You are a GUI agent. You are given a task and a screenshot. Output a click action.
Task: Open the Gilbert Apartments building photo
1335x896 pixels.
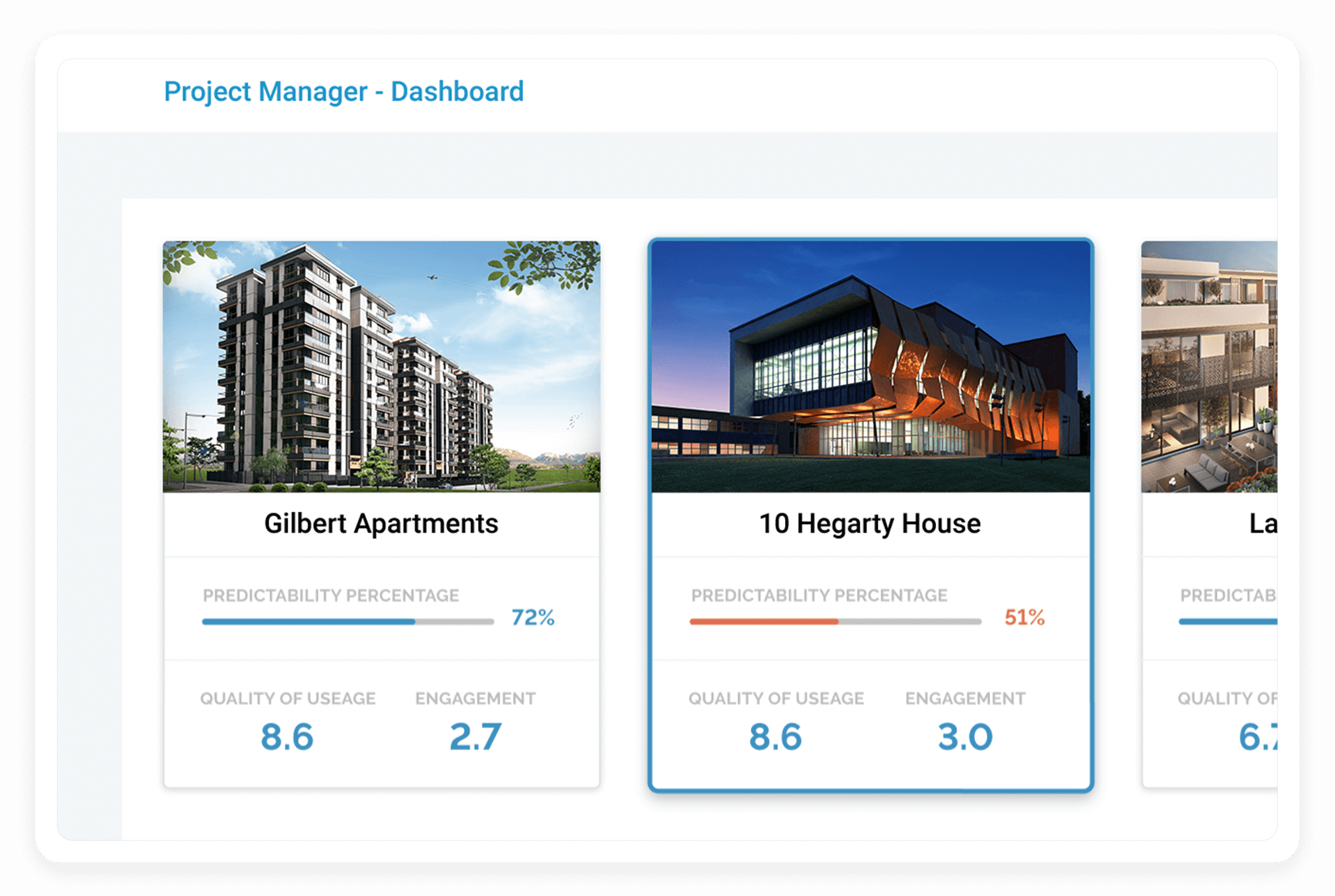pyautogui.click(x=381, y=366)
